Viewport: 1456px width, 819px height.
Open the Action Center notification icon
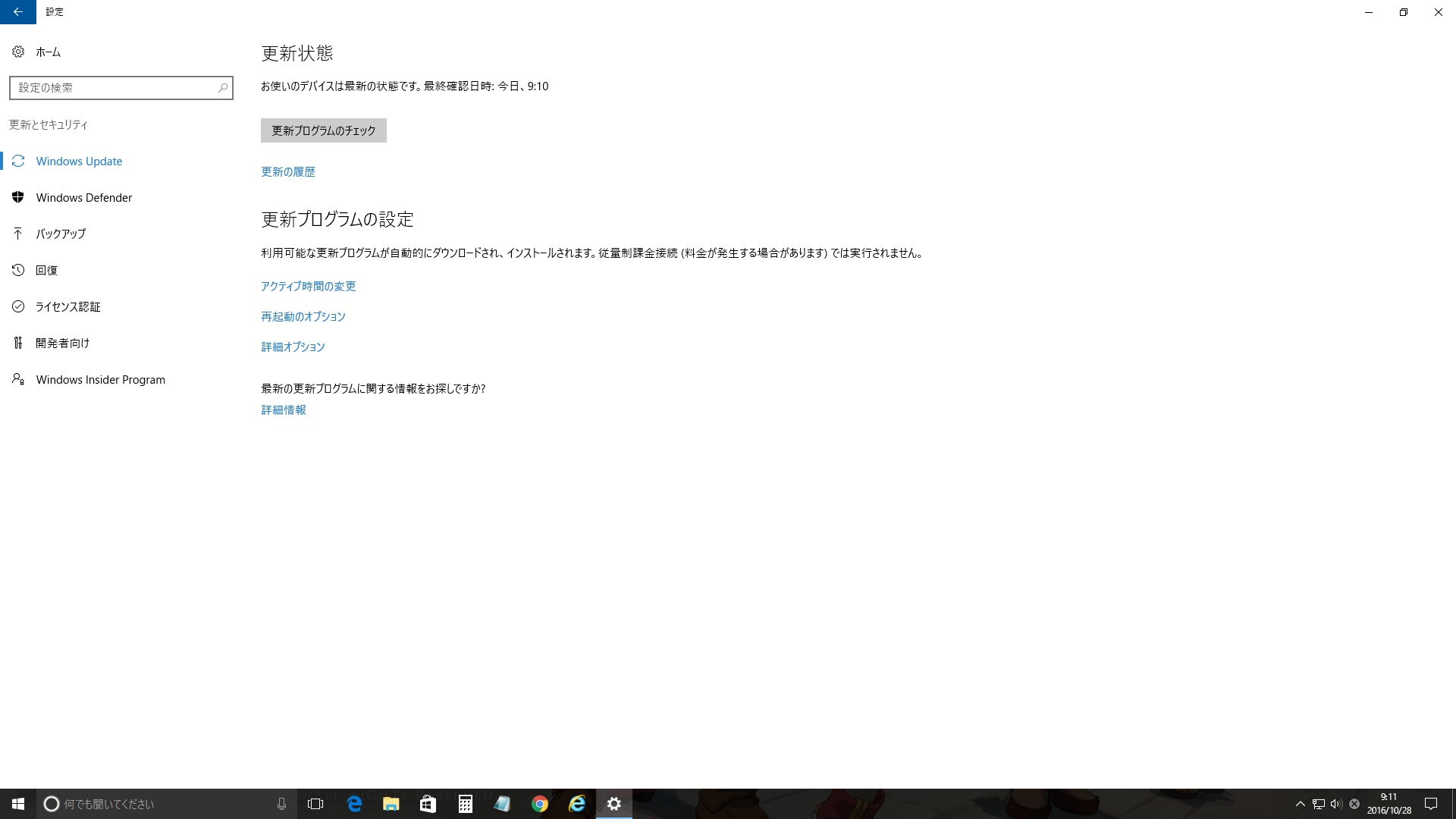[x=1431, y=804]
